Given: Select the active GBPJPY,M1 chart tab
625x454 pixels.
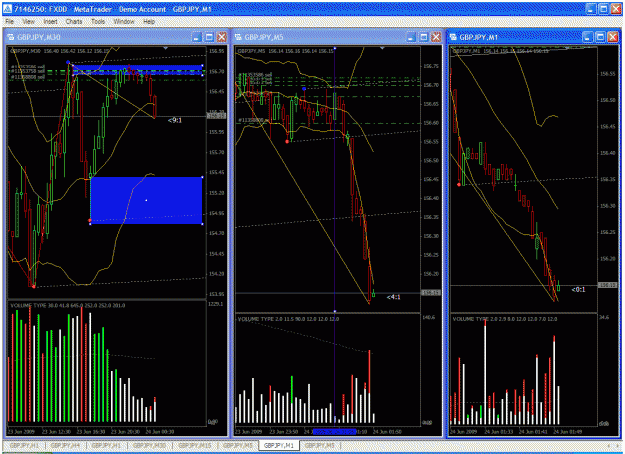Looking at the screenshot, I should coord(279,445).
